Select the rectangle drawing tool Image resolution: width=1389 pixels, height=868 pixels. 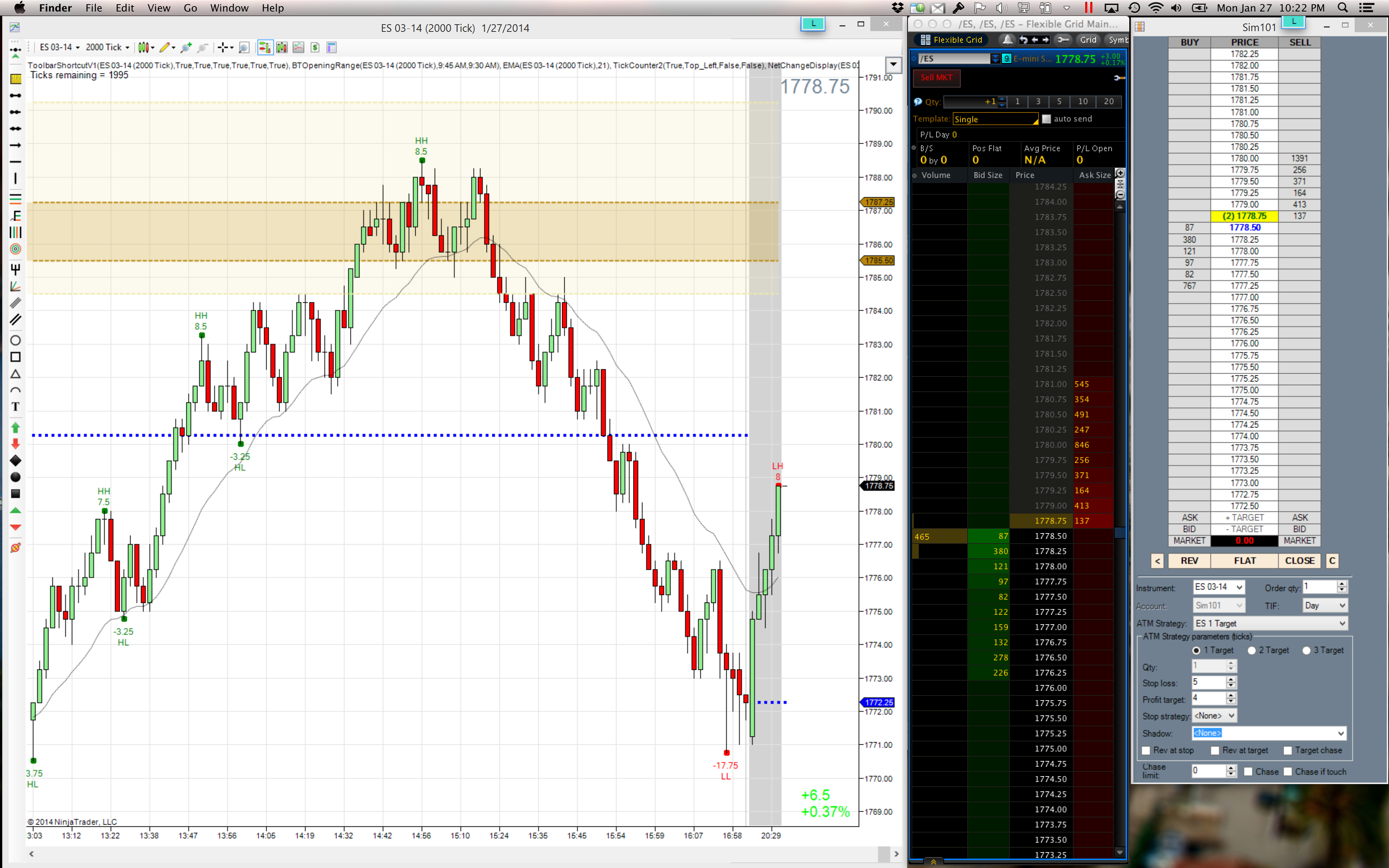(16, 357)
